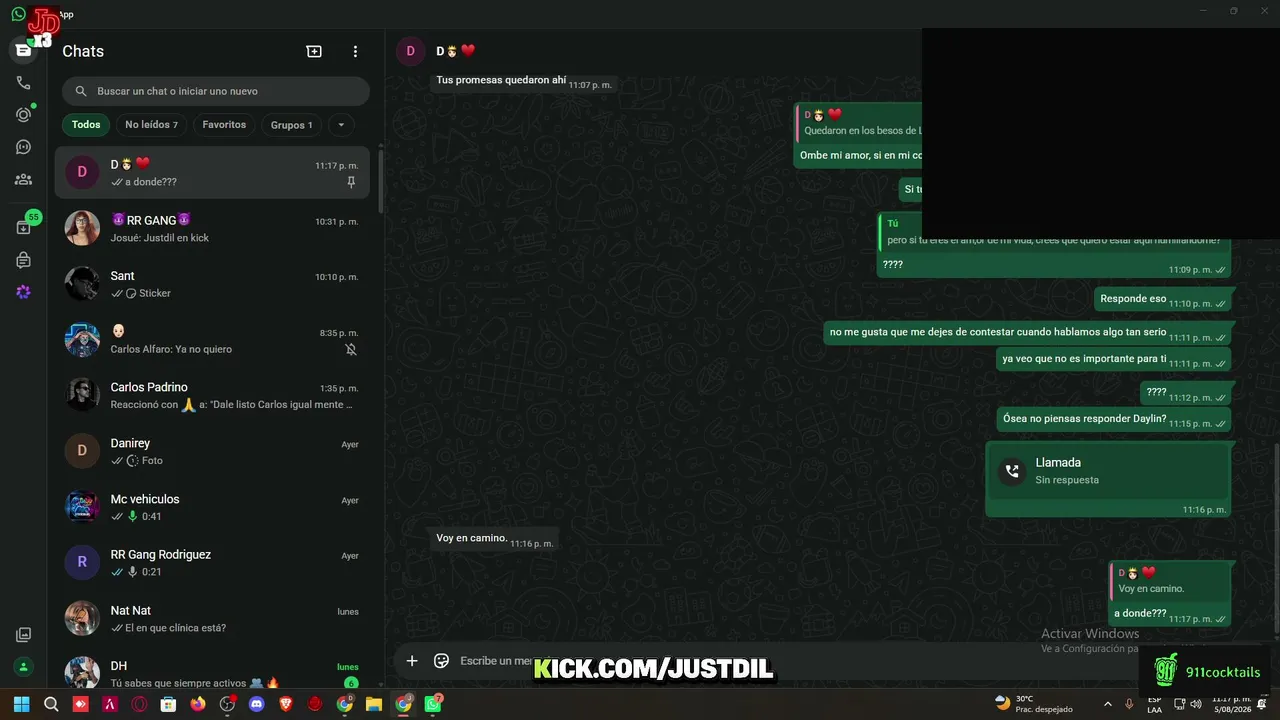Expand more chat filters dropdown arrow
The image size is (1280, 720).
(341, 125)
